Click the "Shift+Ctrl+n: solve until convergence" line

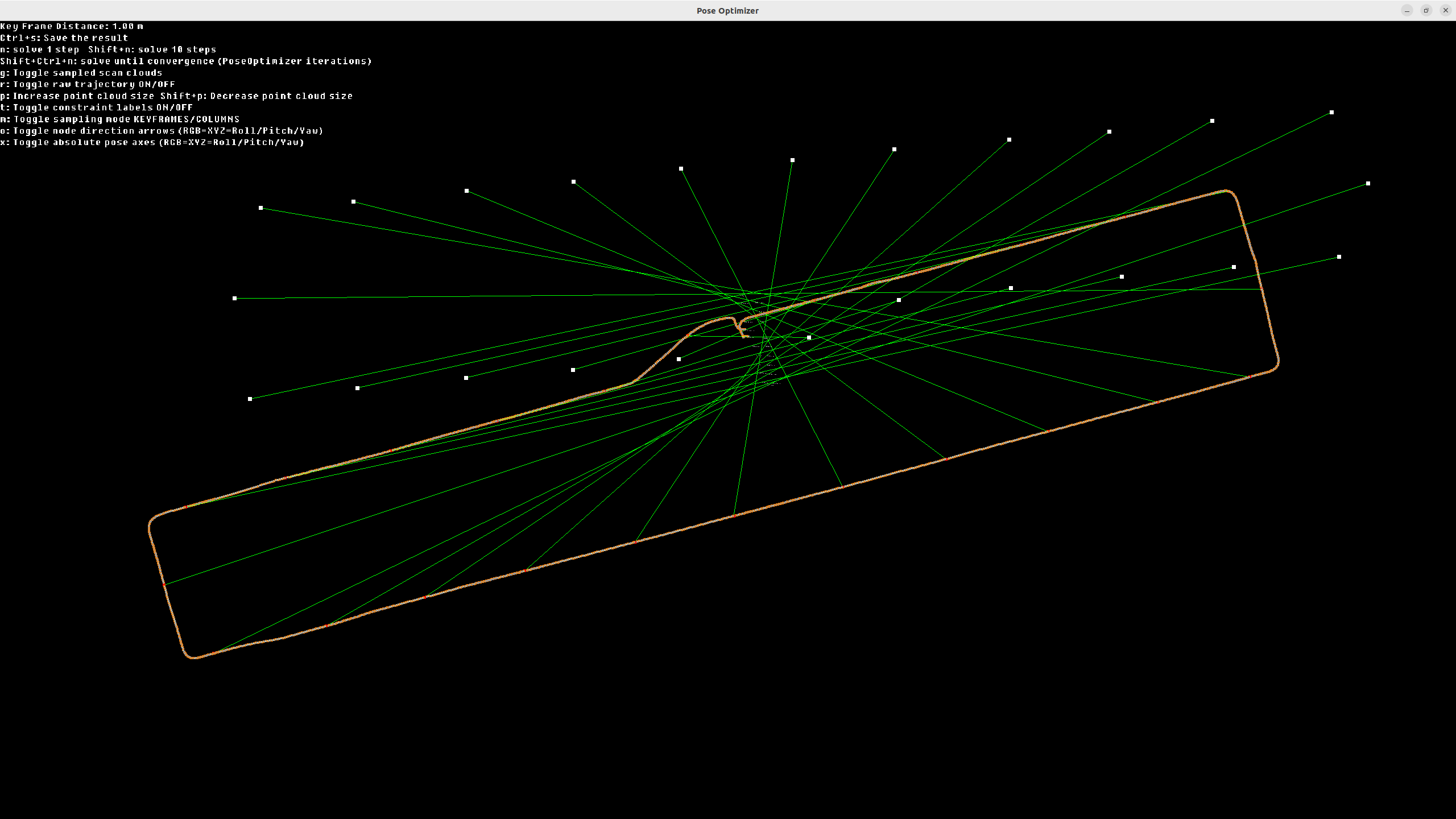pos(186,61)
